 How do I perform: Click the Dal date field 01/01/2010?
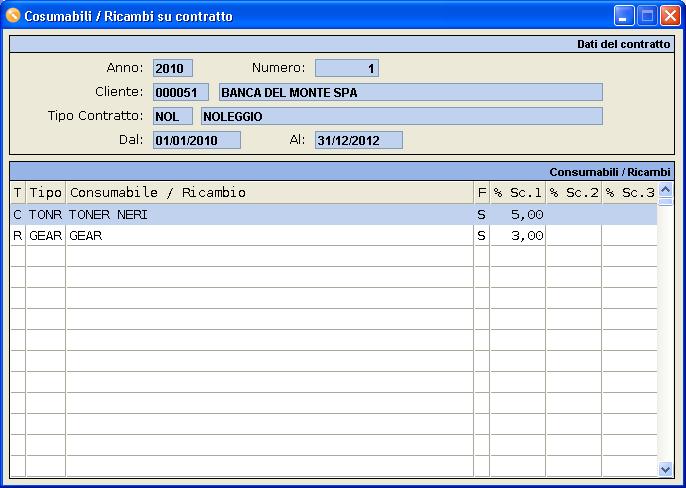tap(196, 140)
